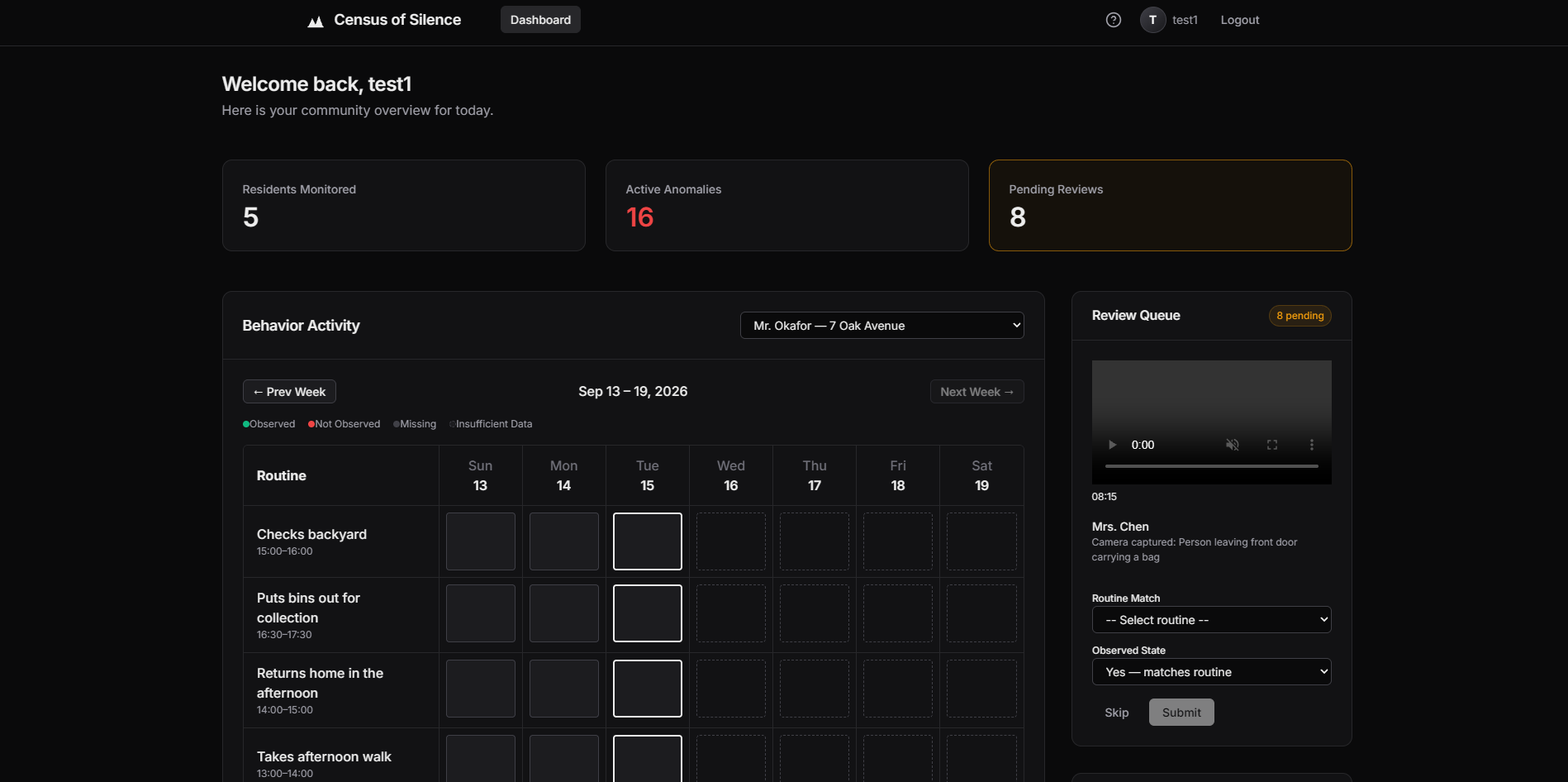Unmute the video with speaker icon

tap(1232, 445)
